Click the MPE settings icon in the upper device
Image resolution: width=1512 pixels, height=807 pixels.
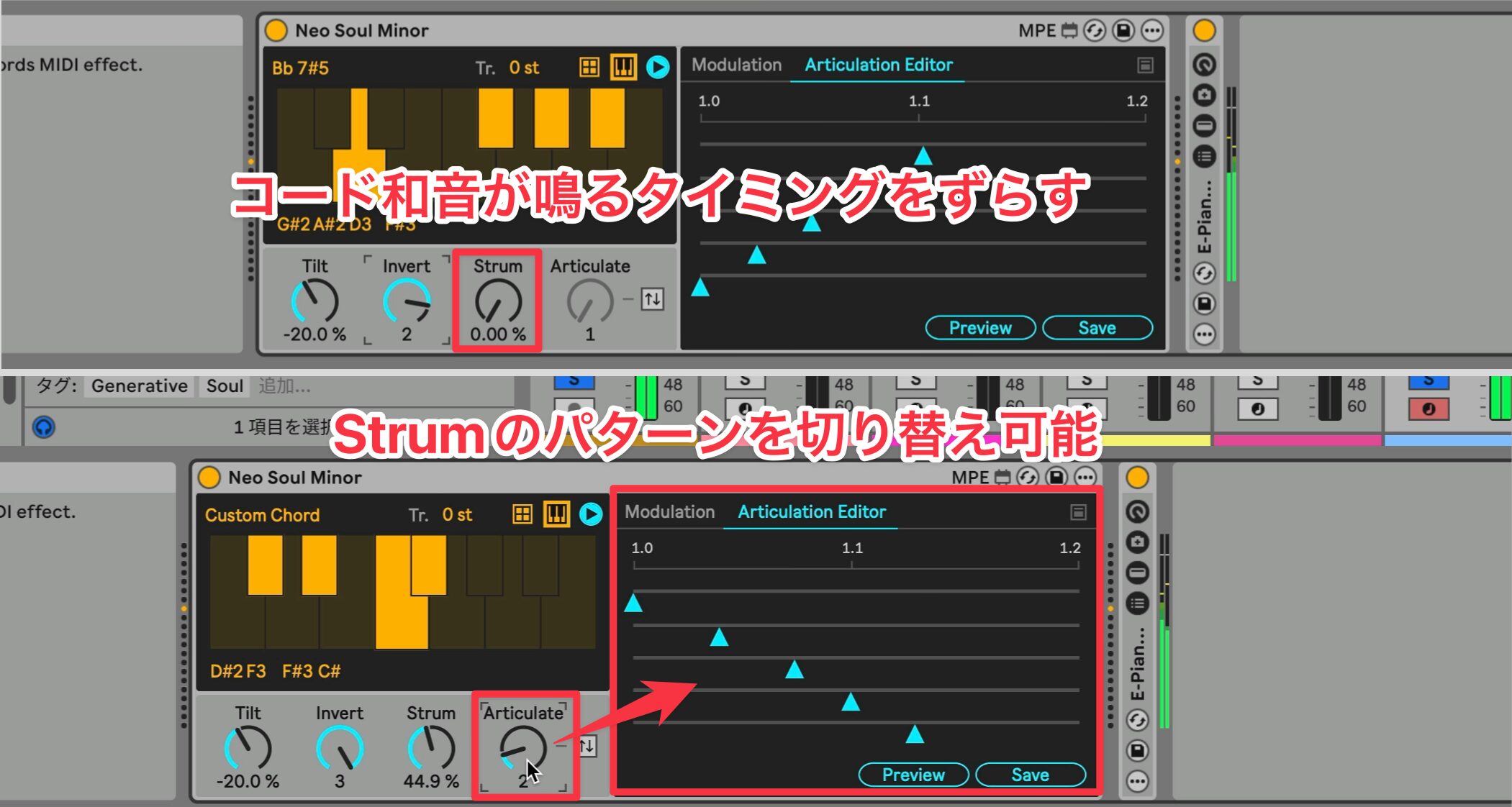click(x=1070, y=31)
